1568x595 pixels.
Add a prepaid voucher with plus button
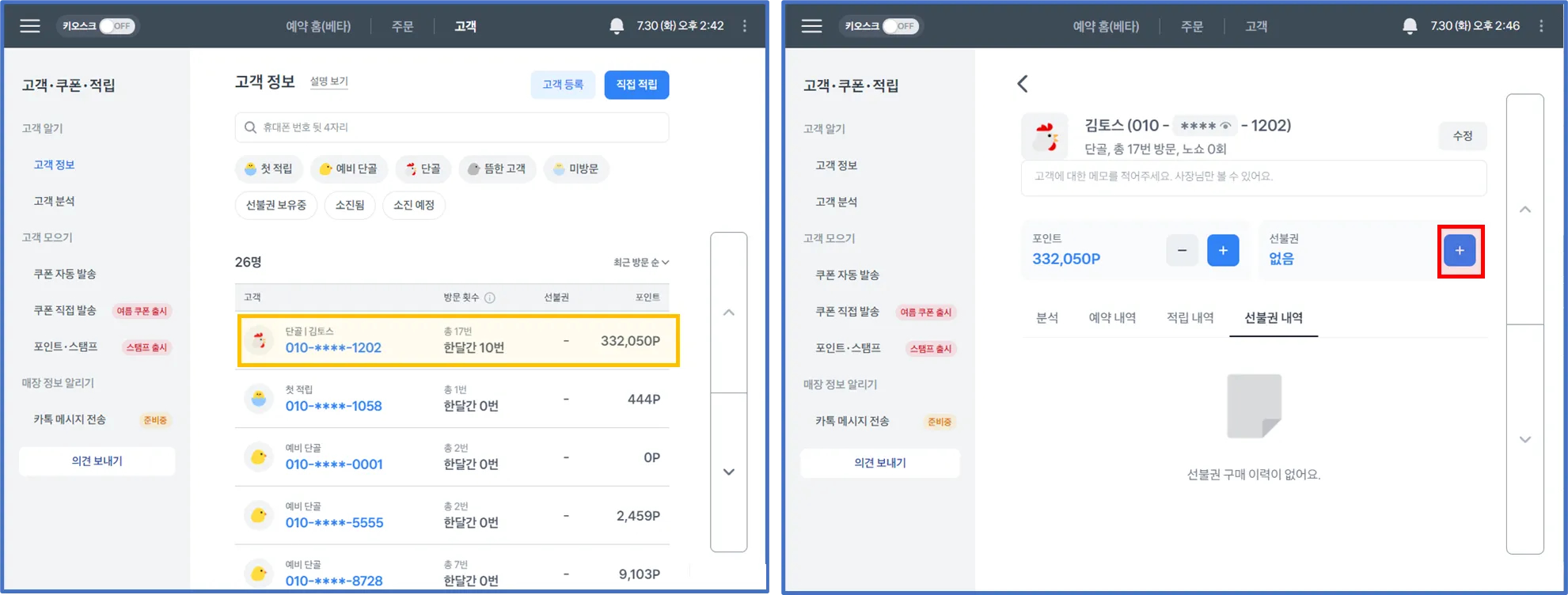[x=1460, y=251]
